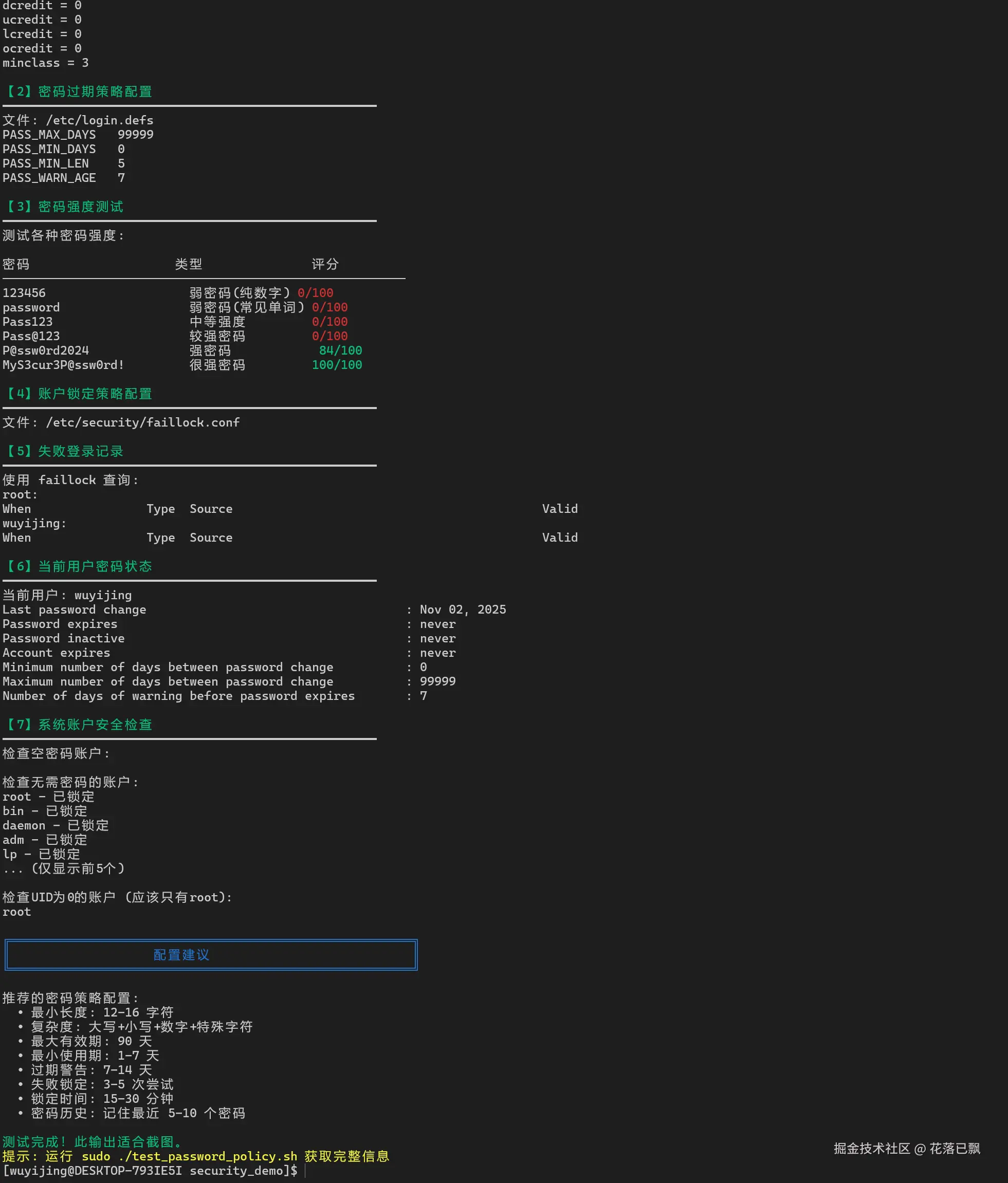The image size is (1008, 1183).
Task: Click the Nov 02, 2025 date
Action: pyautogui.click(x=463, y=610)
